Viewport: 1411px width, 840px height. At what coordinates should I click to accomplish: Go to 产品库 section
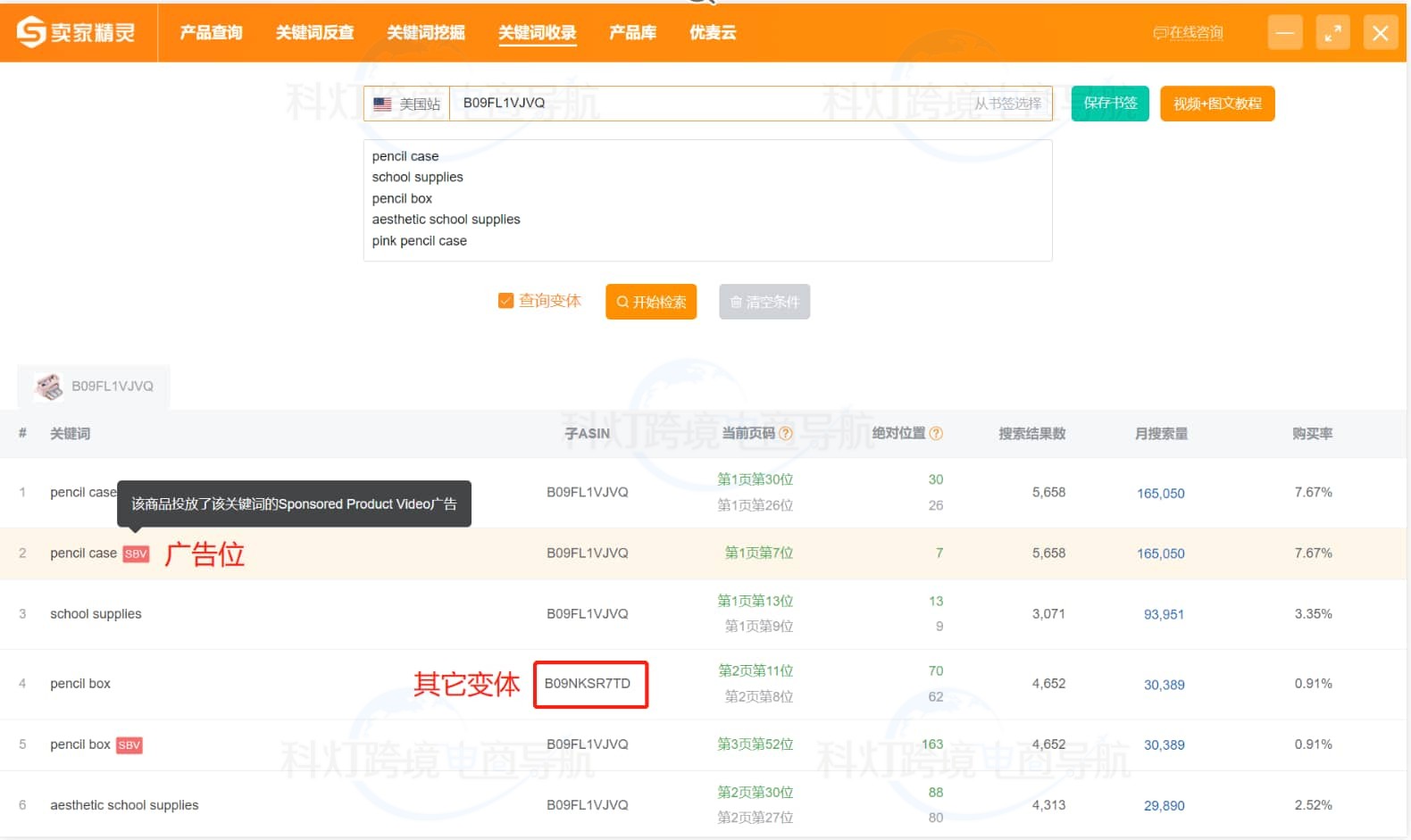[632, 33]
